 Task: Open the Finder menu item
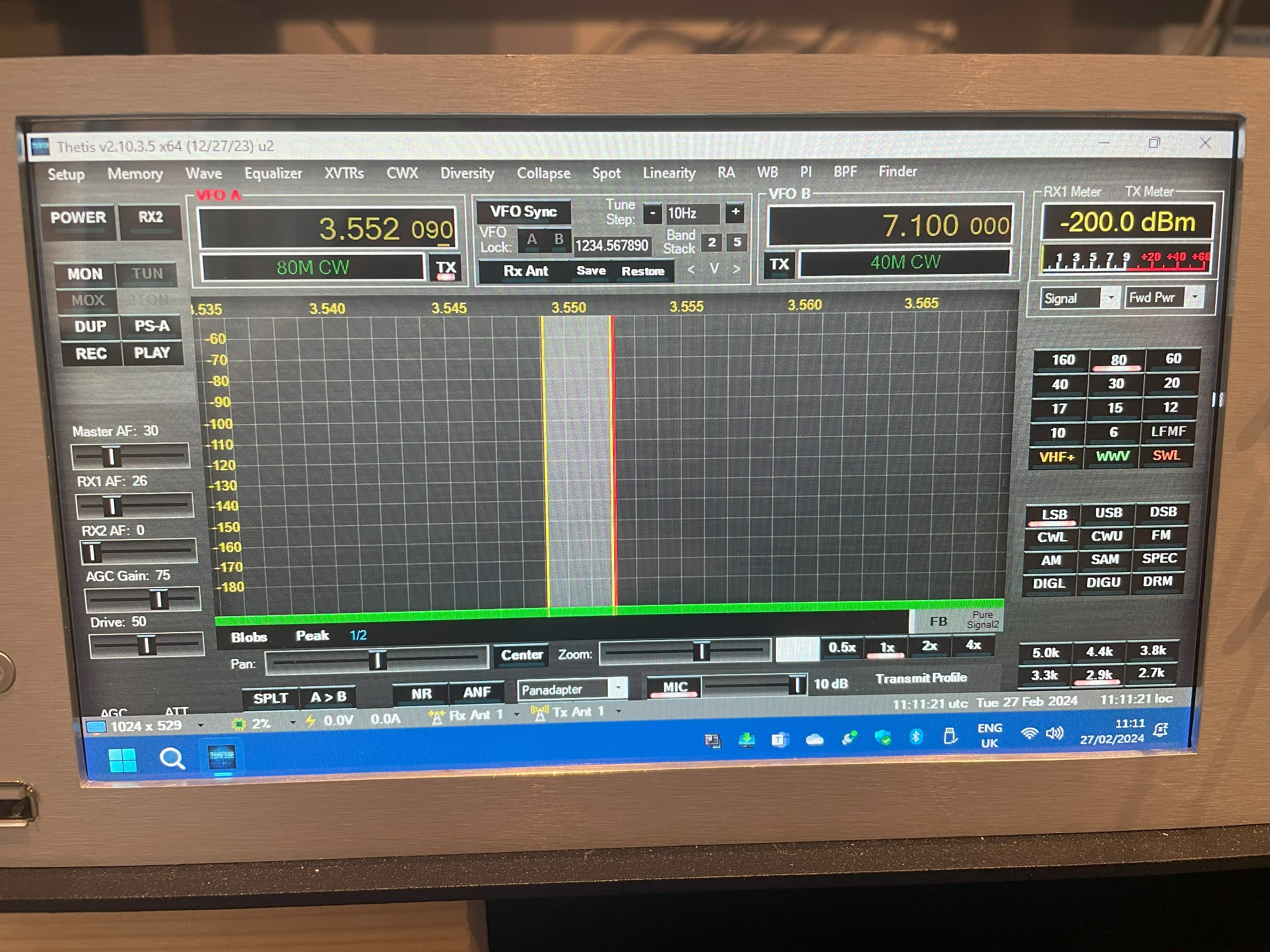(898, 171)
